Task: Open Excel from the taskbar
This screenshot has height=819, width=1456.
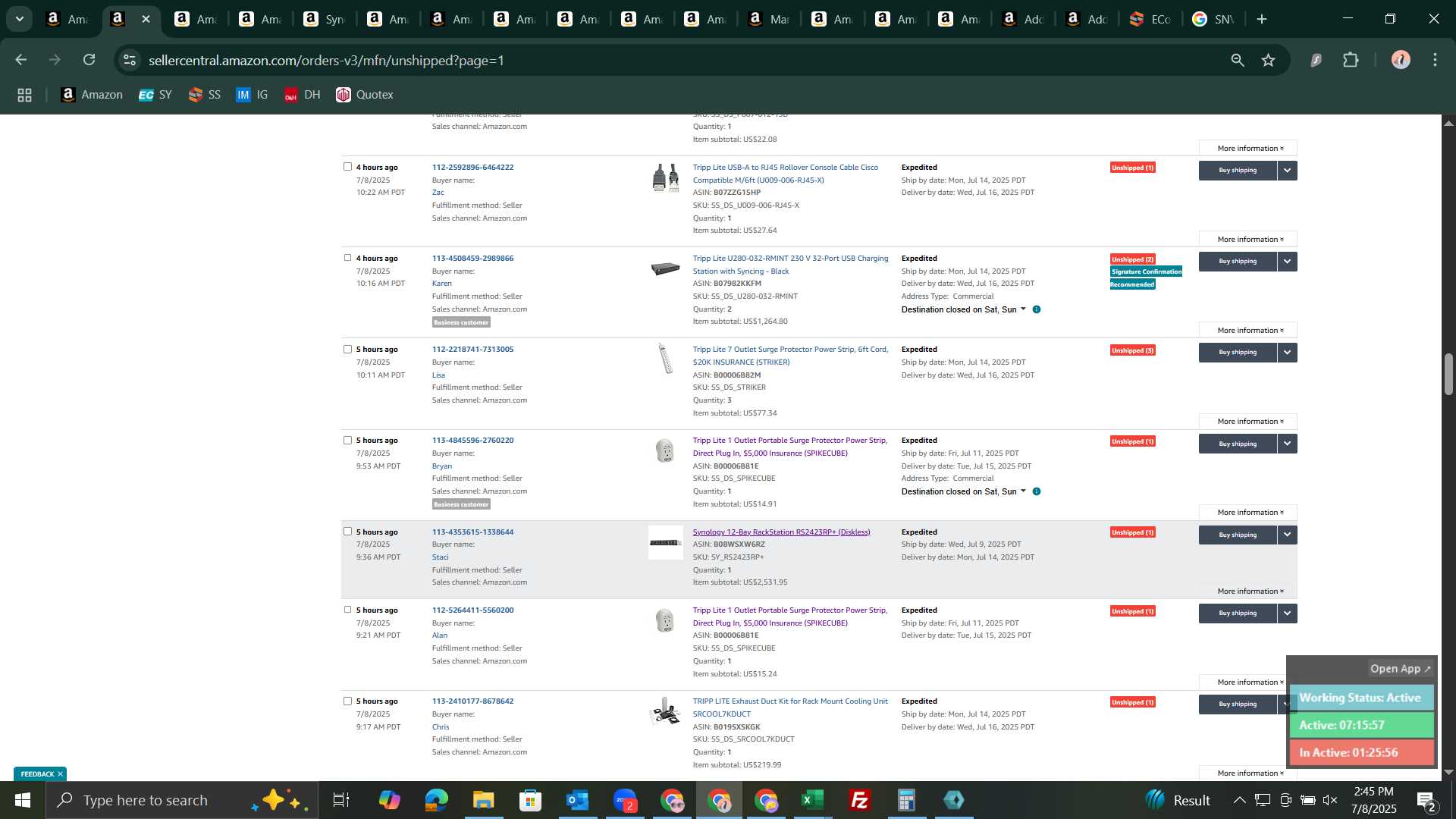Action: pos(812,800)
